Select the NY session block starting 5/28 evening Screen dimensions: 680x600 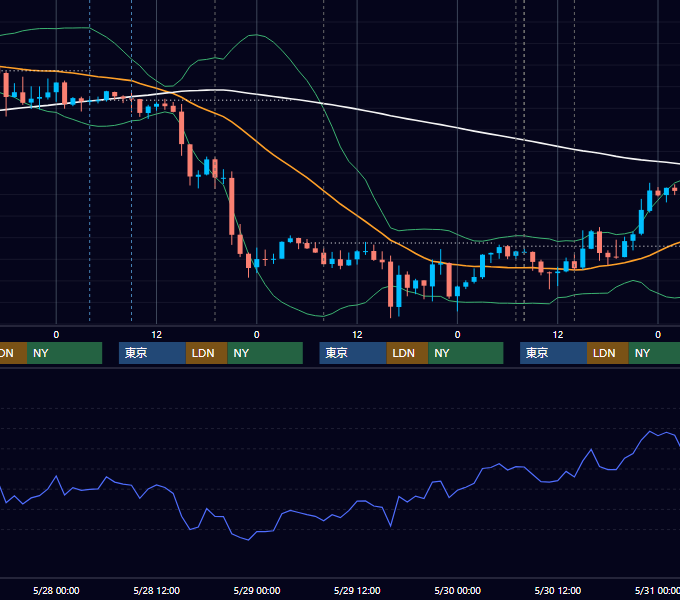pos(265,353)
